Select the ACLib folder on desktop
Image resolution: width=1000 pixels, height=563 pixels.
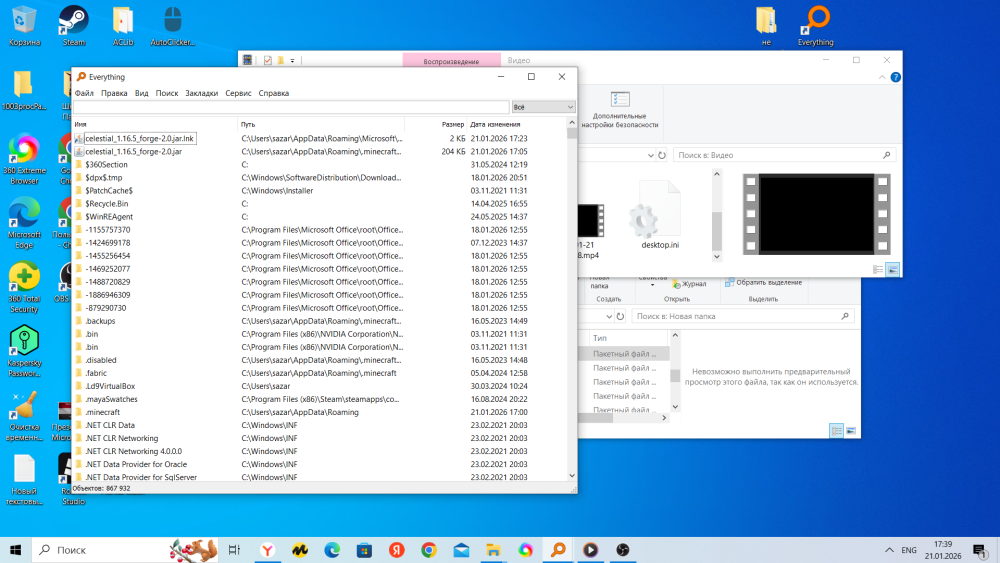pos(123,26)
